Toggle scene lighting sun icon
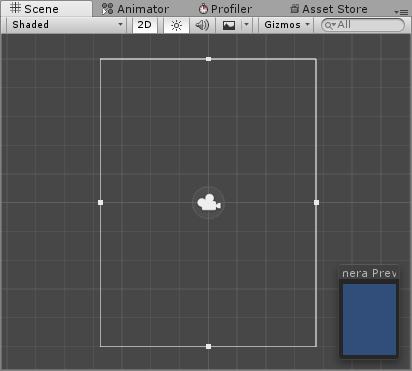Viewport: 412px width, 371px height. tap(176, 25)
